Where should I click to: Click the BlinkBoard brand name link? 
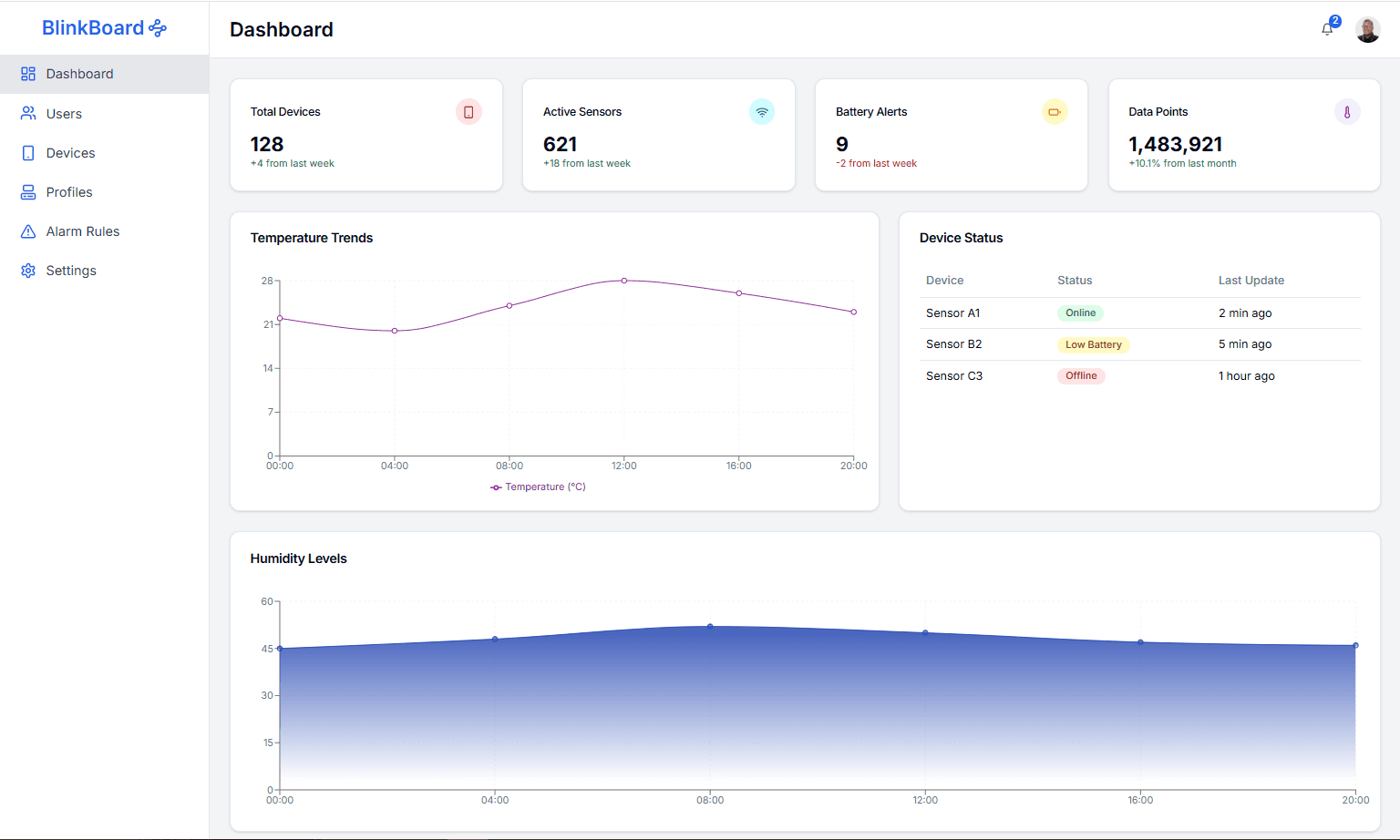pyautogui.click(x=93, y=28)
